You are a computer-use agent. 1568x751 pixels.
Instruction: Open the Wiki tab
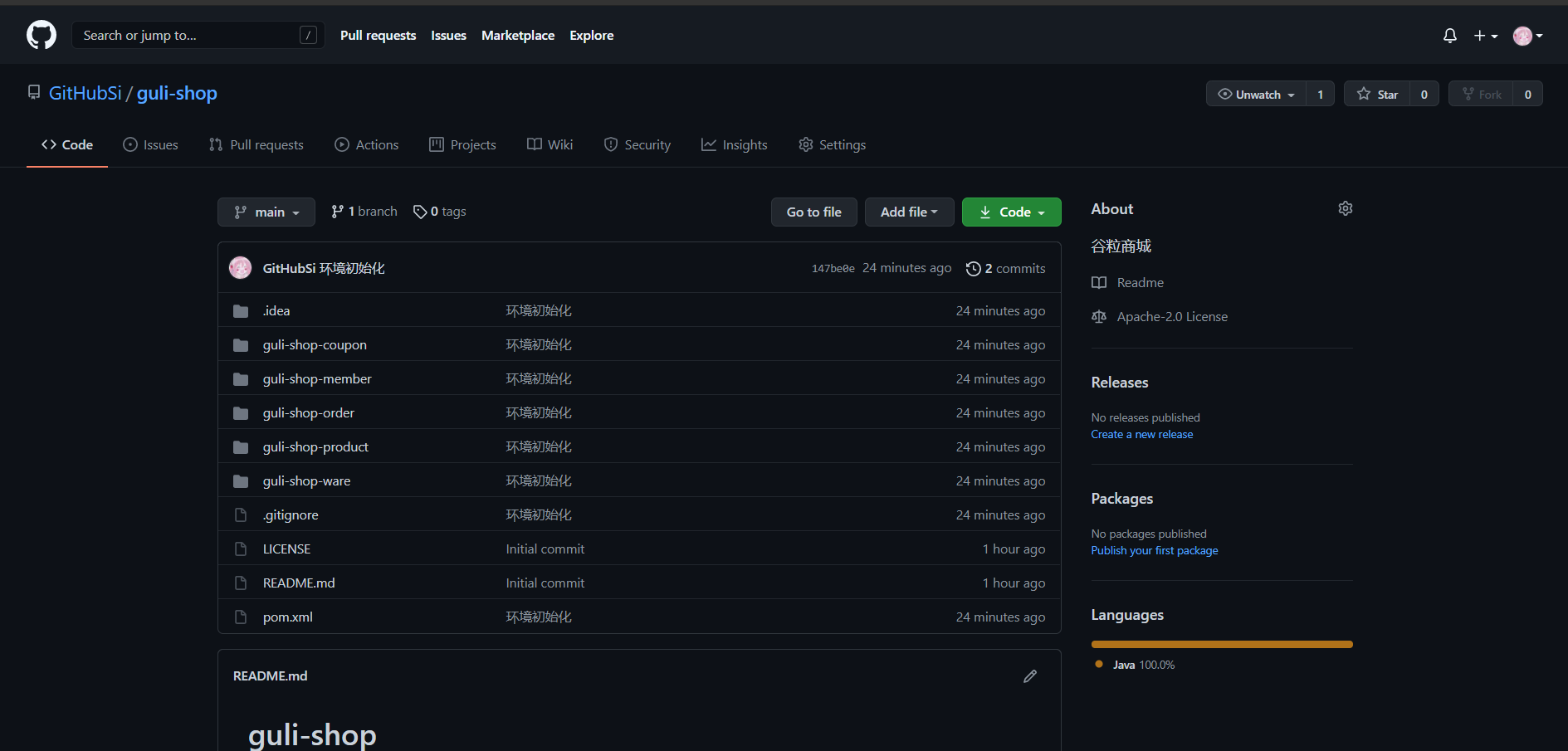pos(550,144)
